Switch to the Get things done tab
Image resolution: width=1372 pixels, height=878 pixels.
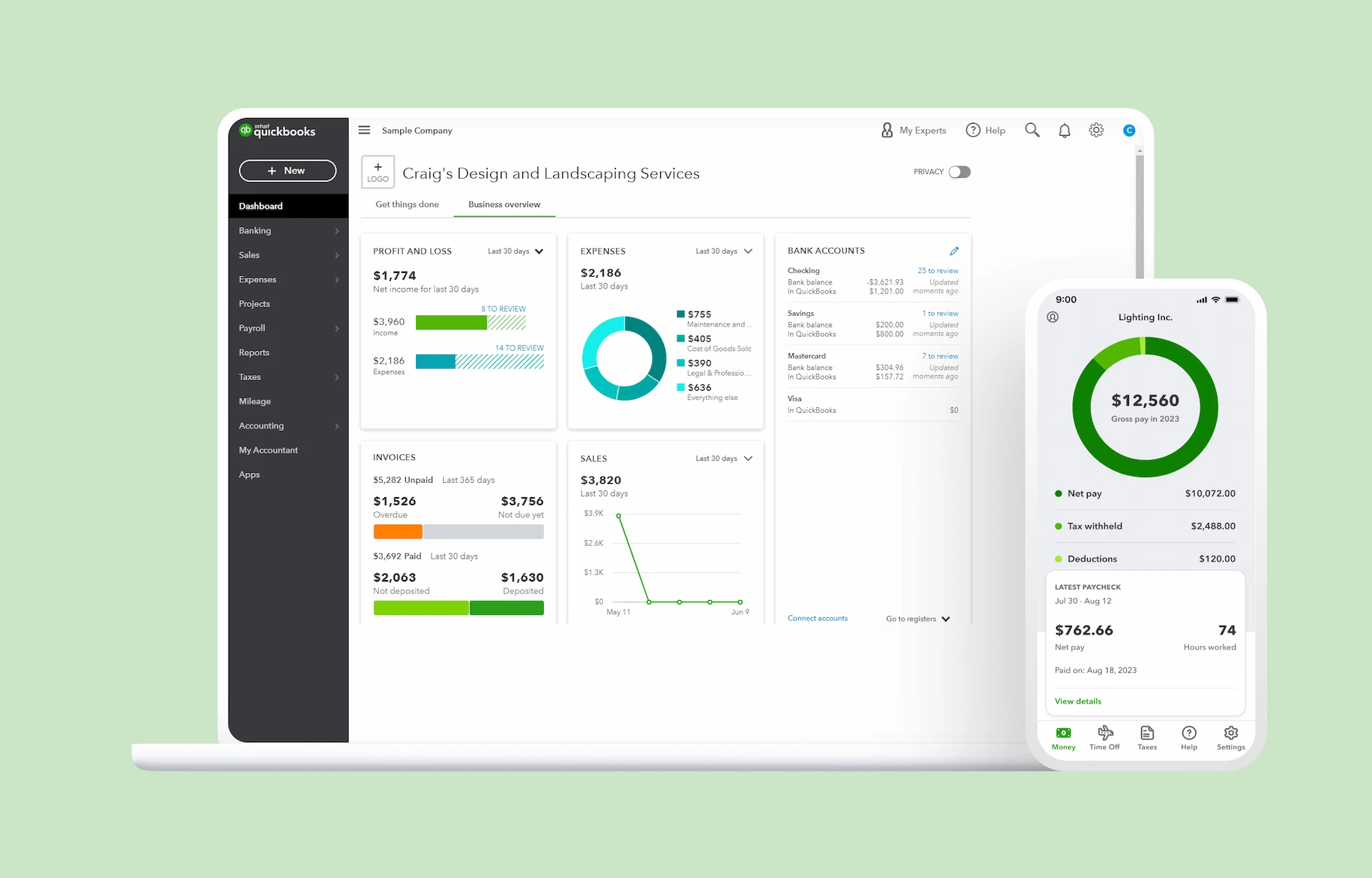[x=407, y=204]
